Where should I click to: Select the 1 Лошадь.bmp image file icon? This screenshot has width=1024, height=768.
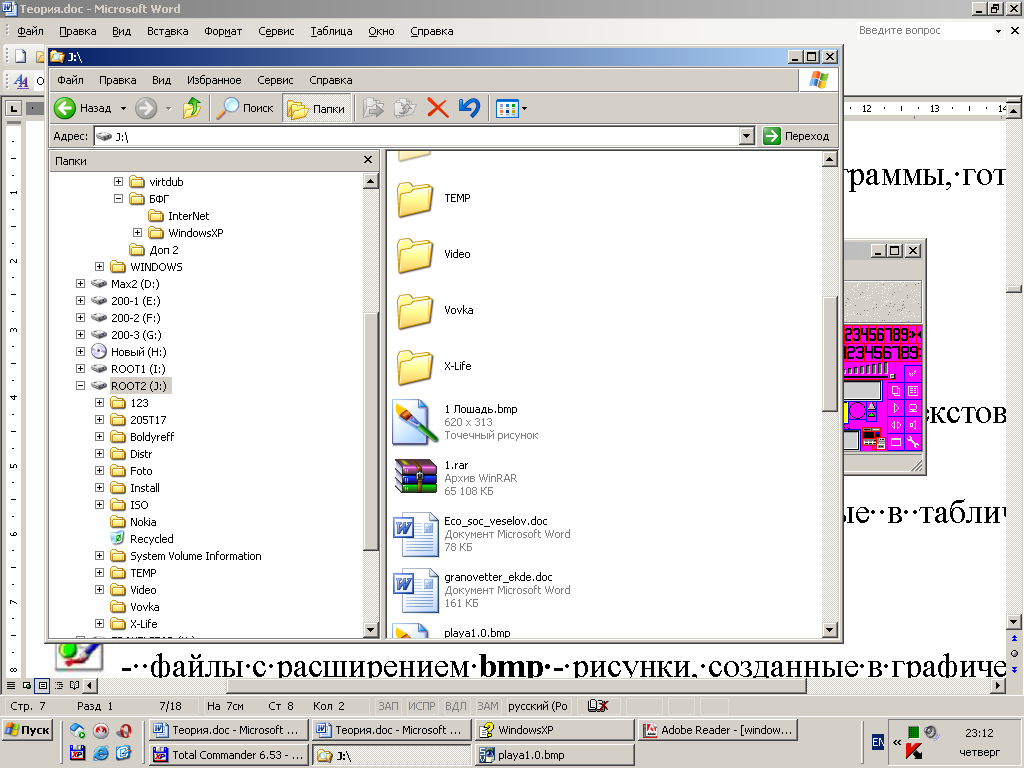415,421
